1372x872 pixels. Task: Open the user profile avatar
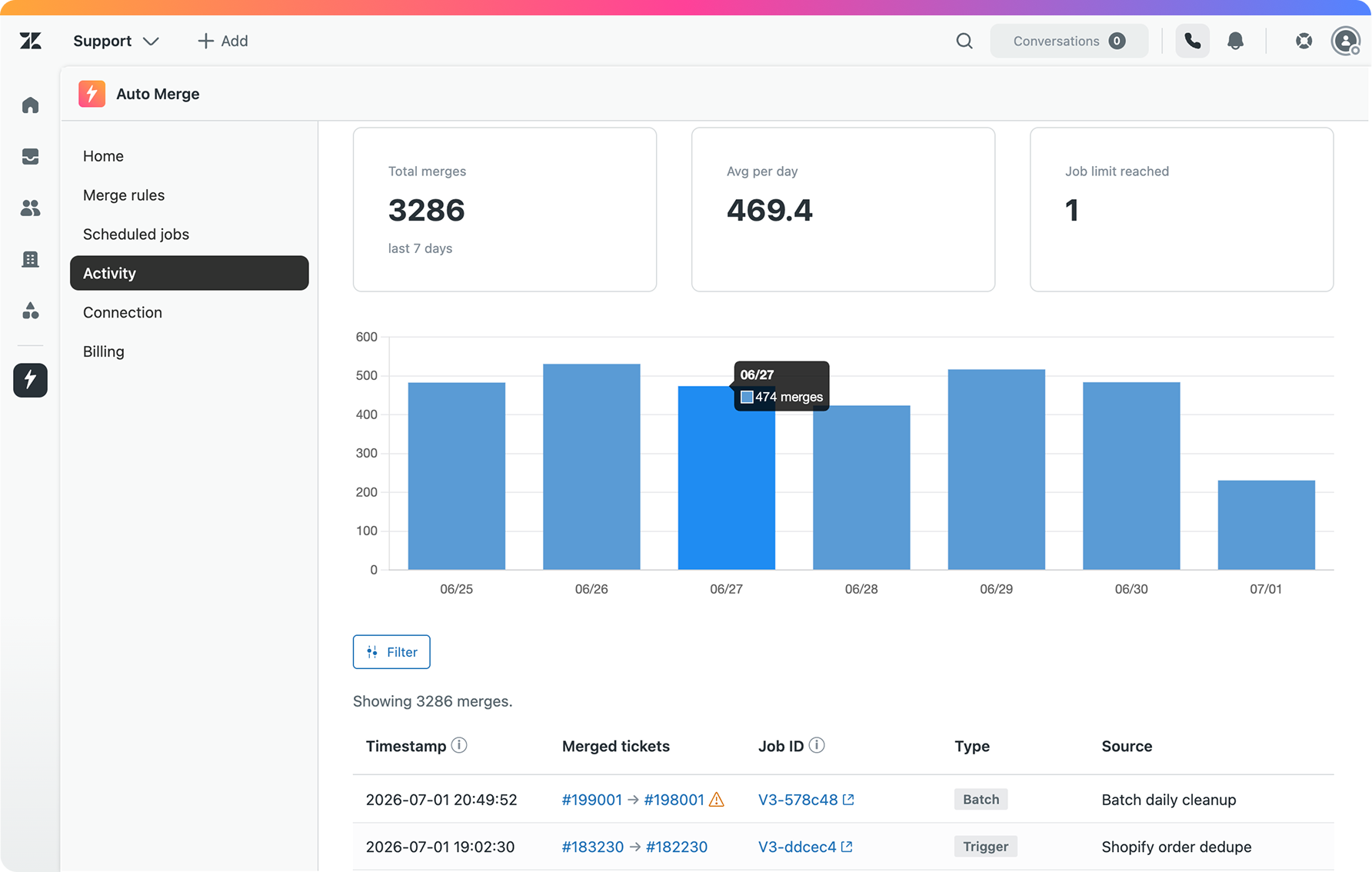(1346, 41)
